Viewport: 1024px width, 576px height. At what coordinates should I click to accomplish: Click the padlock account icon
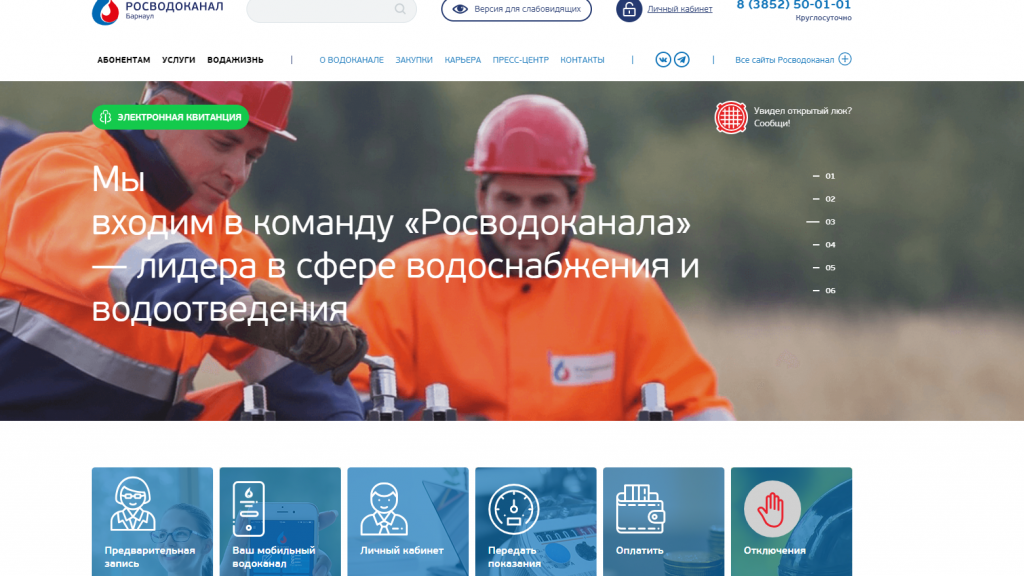point(629,10)
